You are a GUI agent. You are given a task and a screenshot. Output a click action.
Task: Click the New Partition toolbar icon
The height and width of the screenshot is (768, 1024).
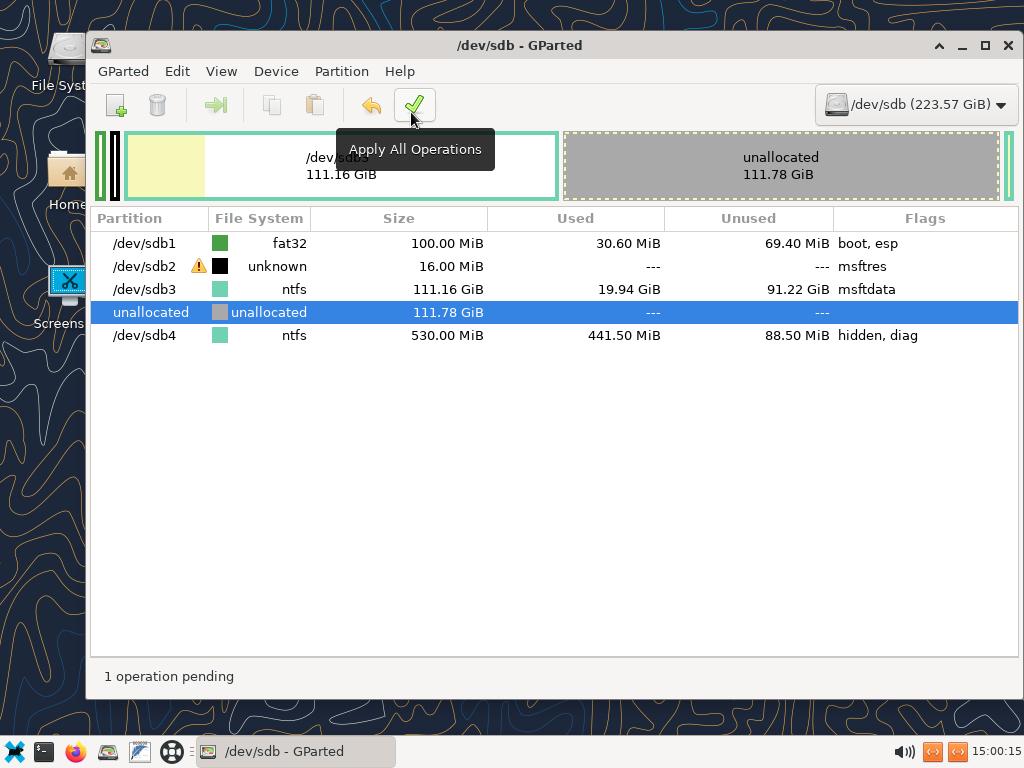[x=116, y=105]
